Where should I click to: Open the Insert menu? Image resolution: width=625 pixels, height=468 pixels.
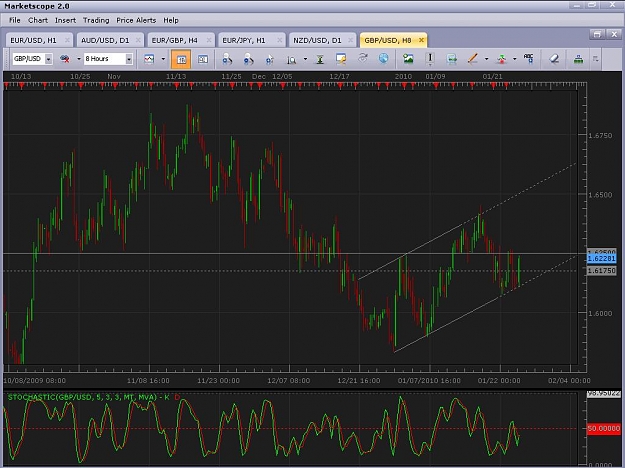[65, 20]
